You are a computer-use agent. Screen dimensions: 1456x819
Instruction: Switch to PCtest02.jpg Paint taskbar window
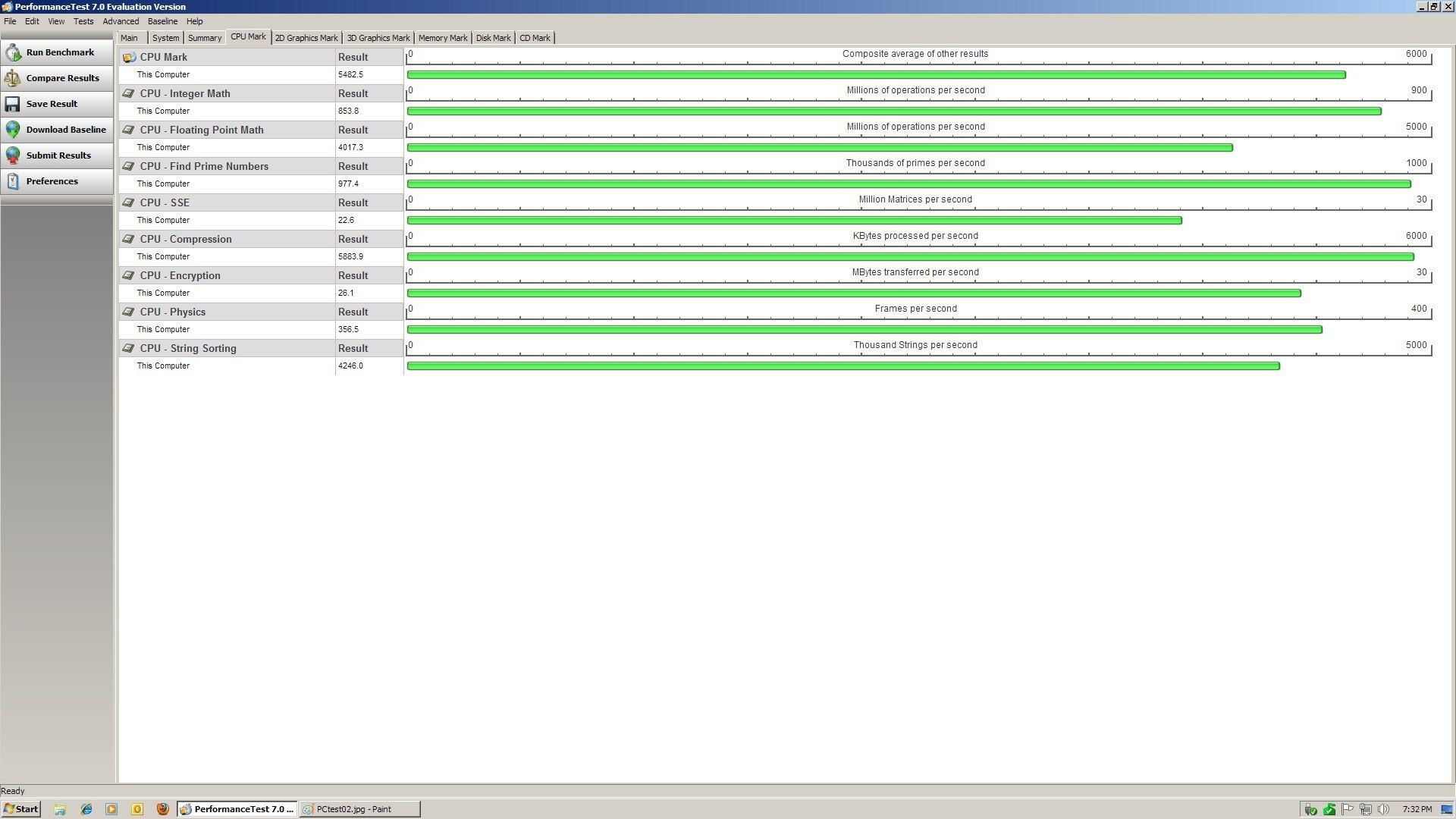click(359, 809)
